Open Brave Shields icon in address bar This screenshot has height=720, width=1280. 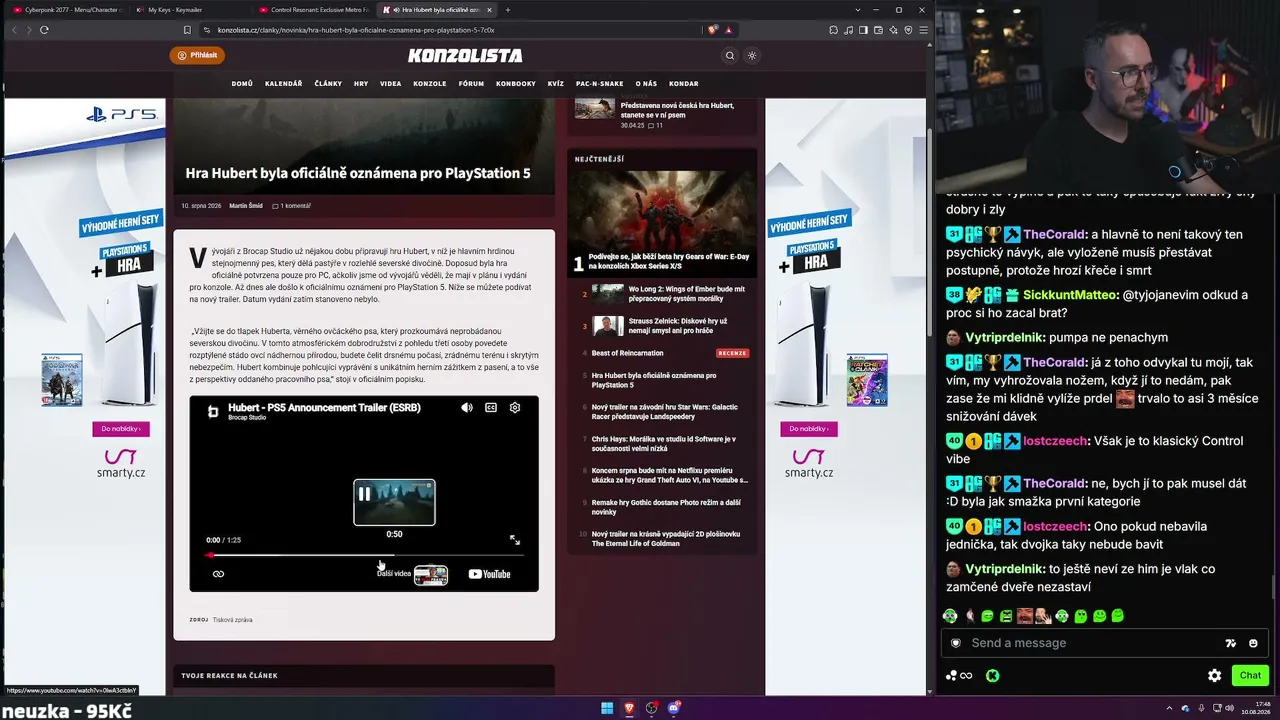click(712, 30)
